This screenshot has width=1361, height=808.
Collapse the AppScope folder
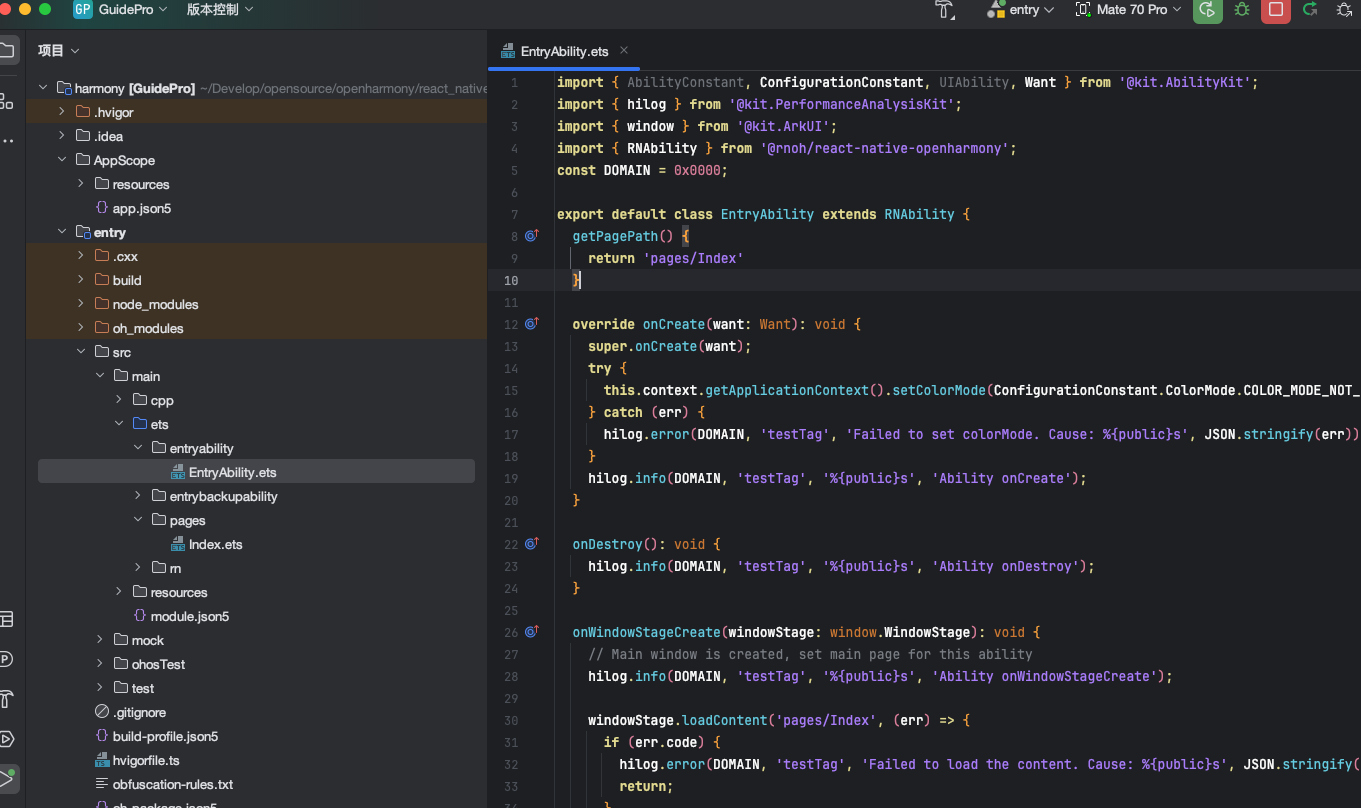[x=62, y=160]
